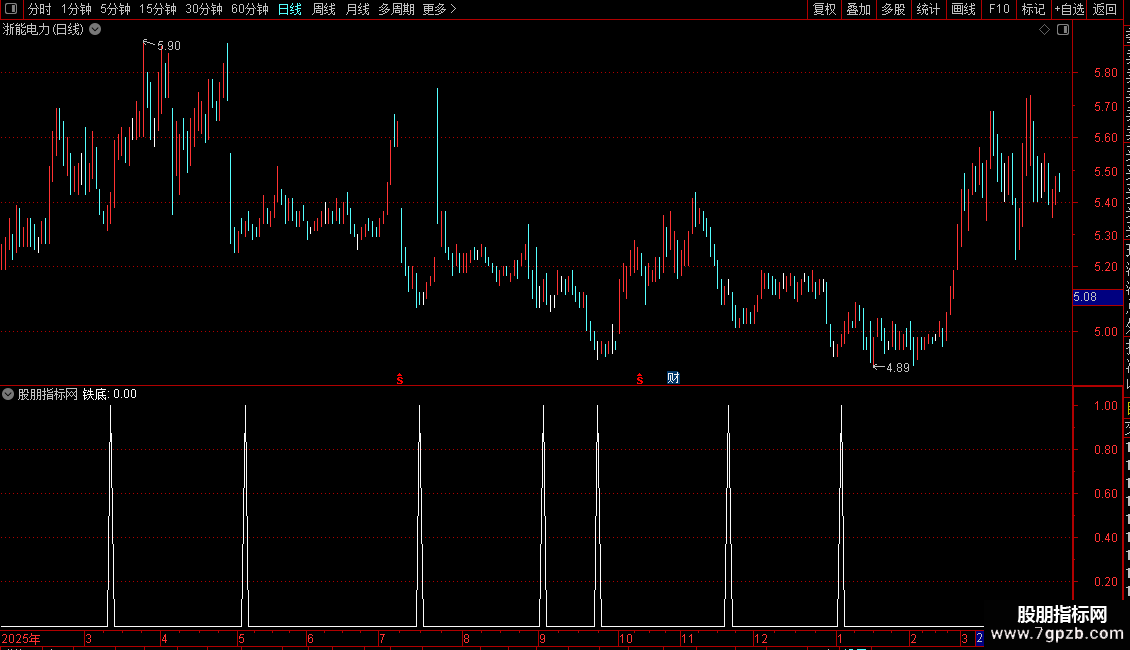Expand the 股朋指标网 indicator dropdown arrow
Image resolution: width=1130 pixels, height=650 pixels.
8,394
